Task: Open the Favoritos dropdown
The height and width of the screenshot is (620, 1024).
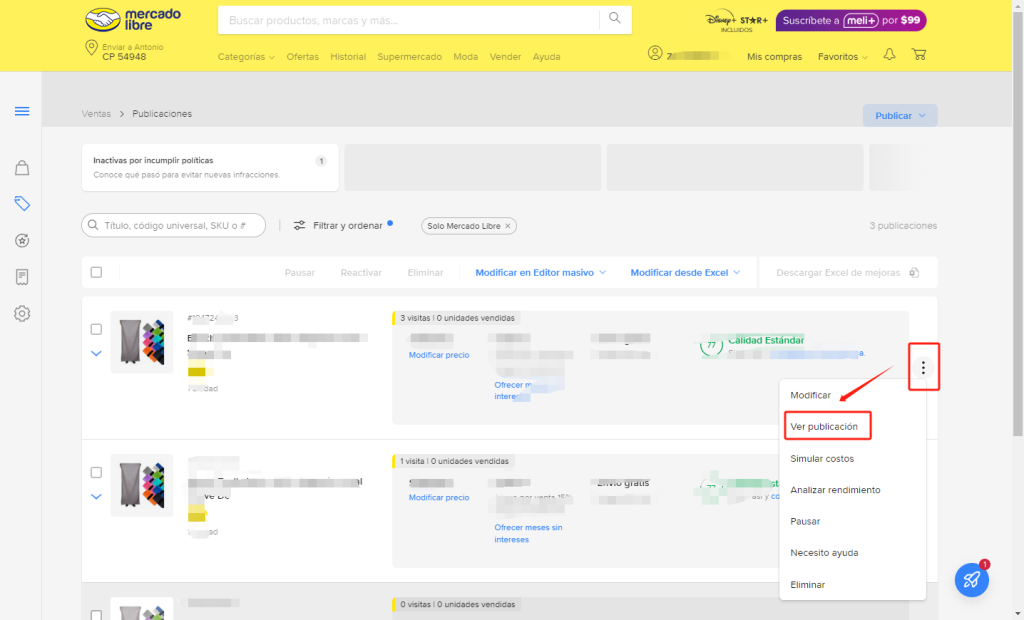Action: coord(843,57)
